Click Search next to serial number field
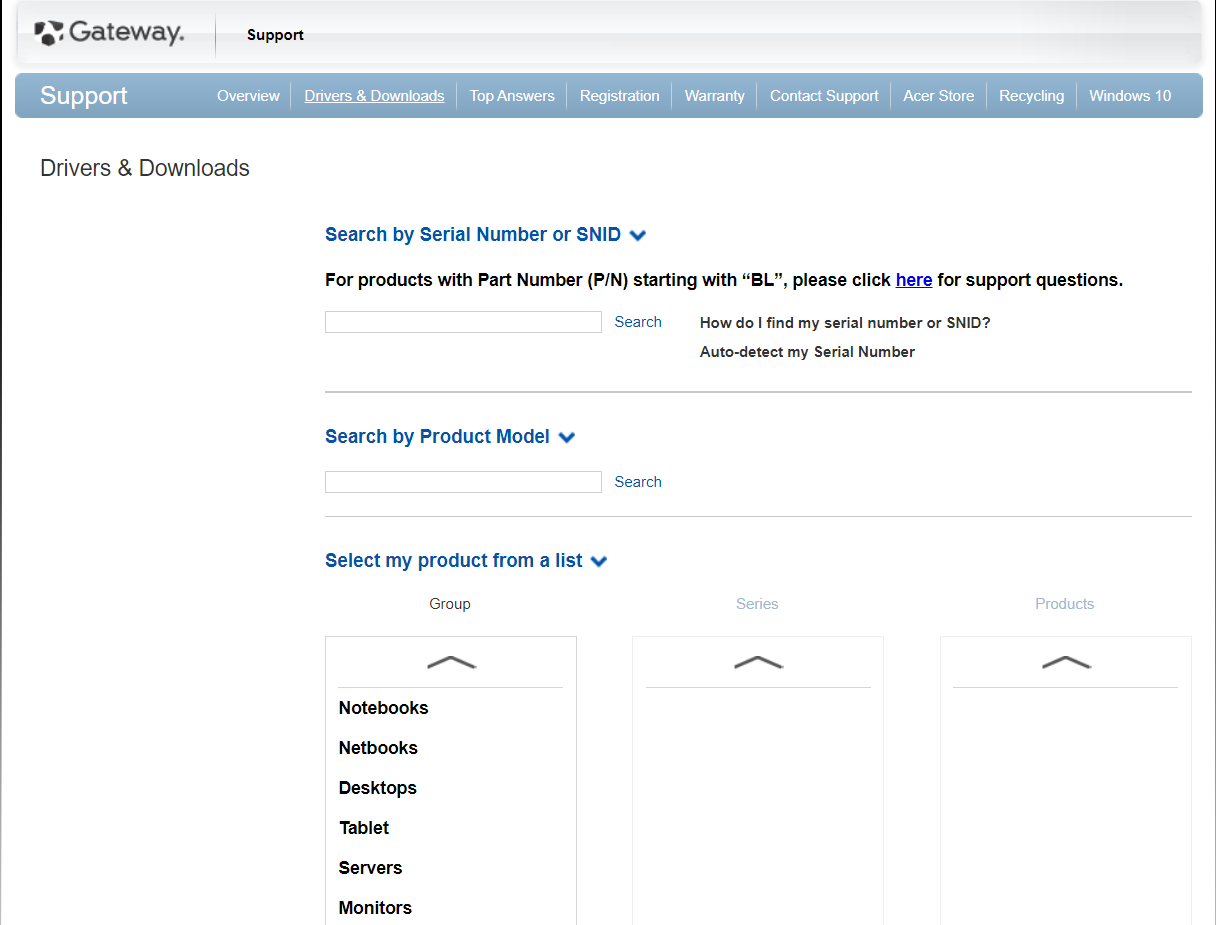1216x925 pixels. point(638,322)
